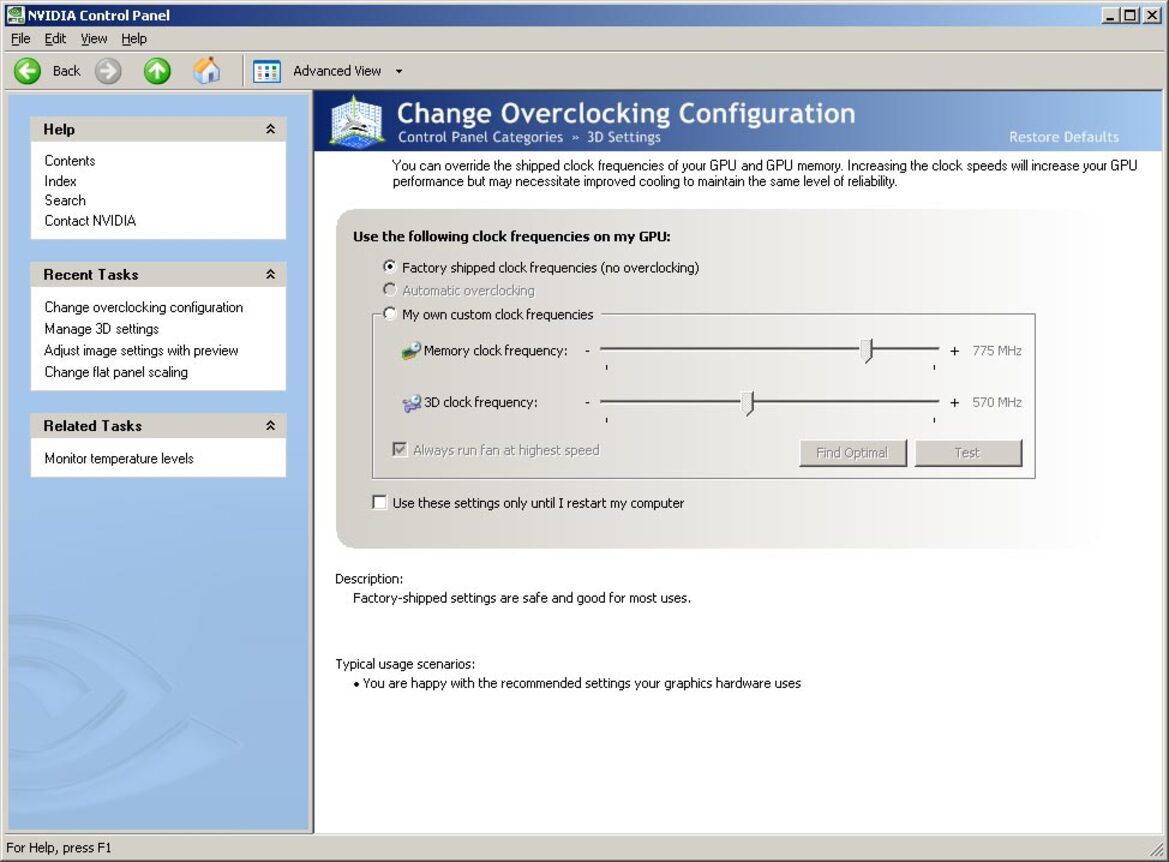Click the green Up arrow icon
Viewport: 1169px width, 862px height.
pyautogui.click(x=157, y=71)
